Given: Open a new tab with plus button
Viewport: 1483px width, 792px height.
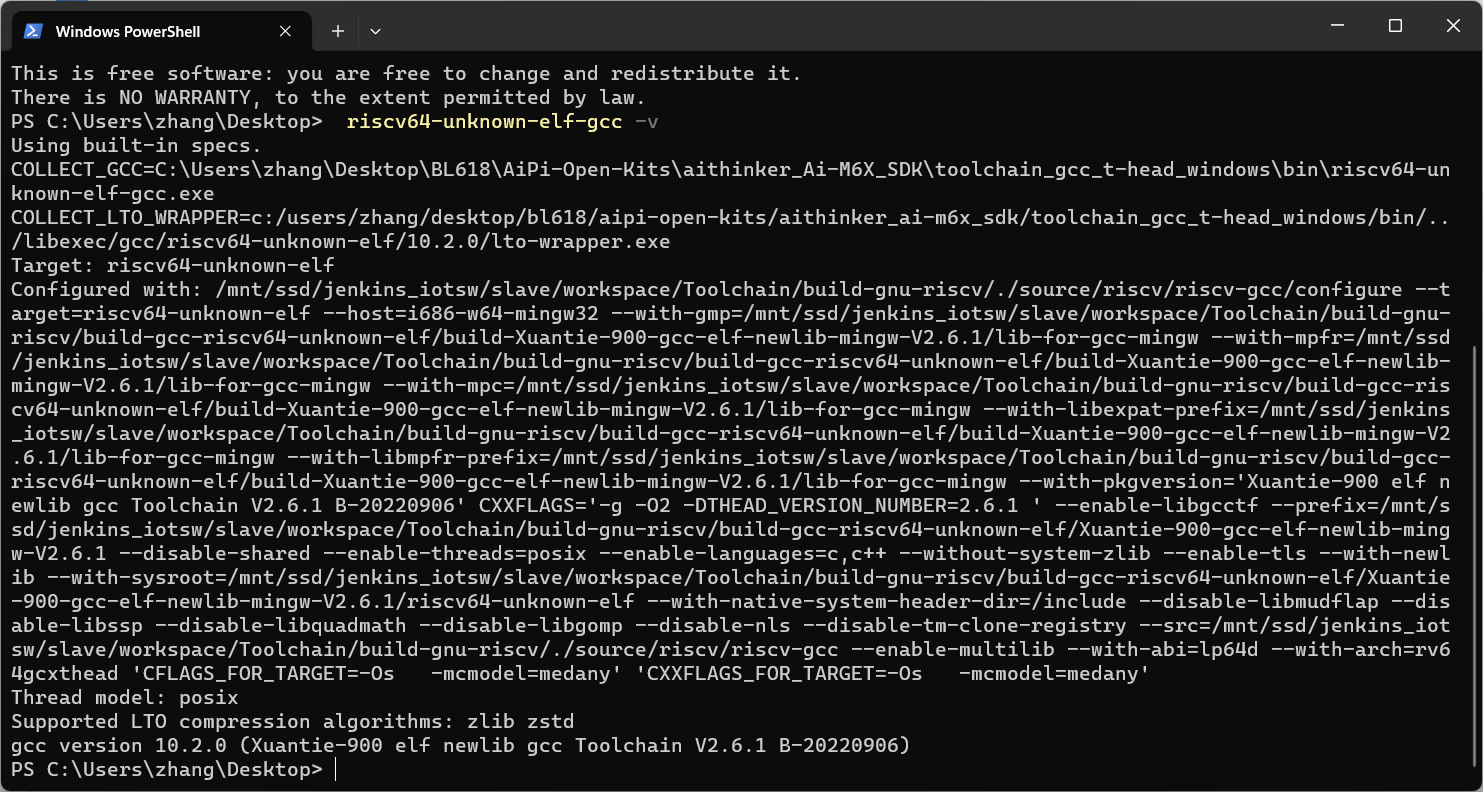Looking at the screenshot, I should click(x=338, y=31).
